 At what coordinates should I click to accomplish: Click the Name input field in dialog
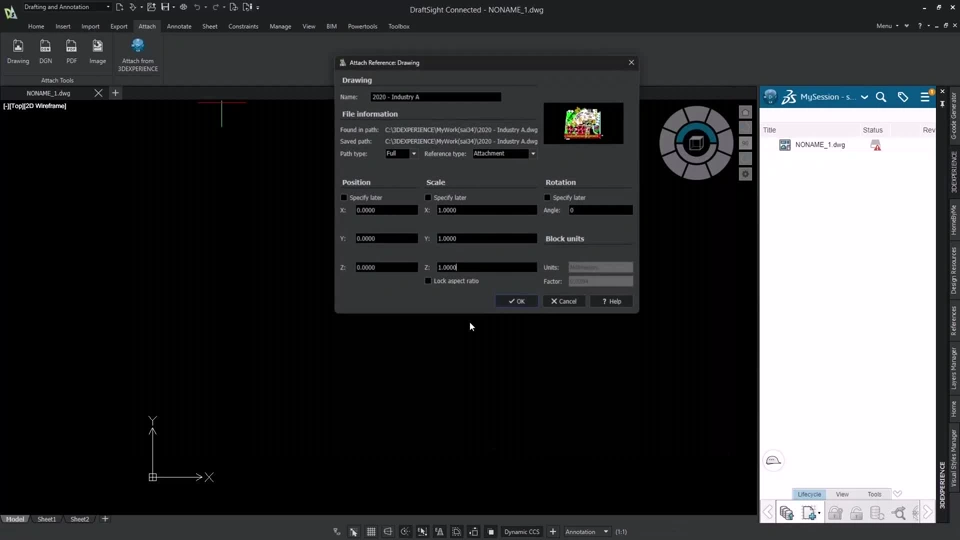[435, 97]
